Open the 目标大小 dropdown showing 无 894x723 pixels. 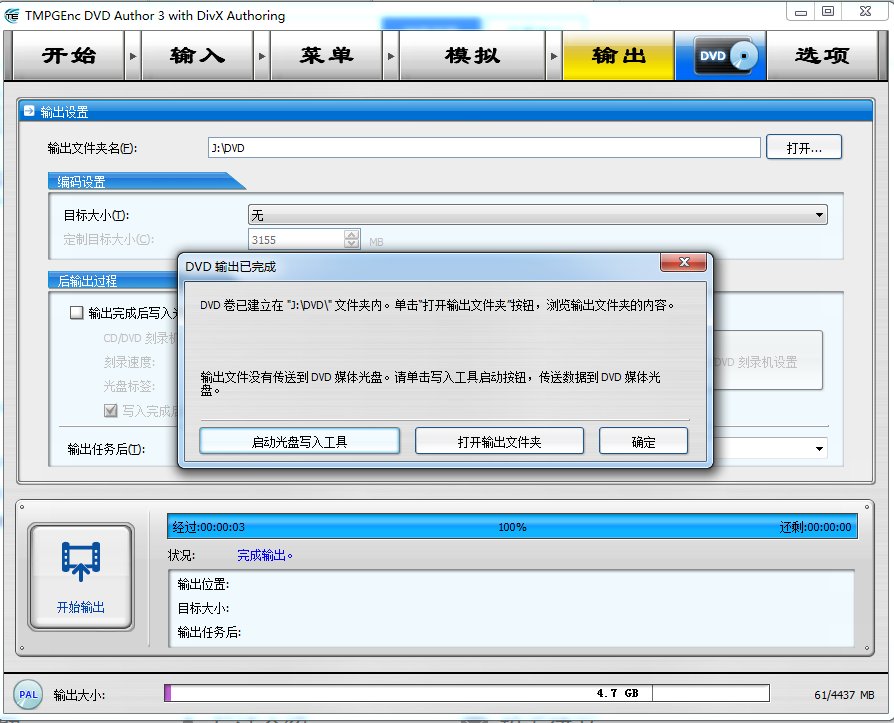[818, 214]
